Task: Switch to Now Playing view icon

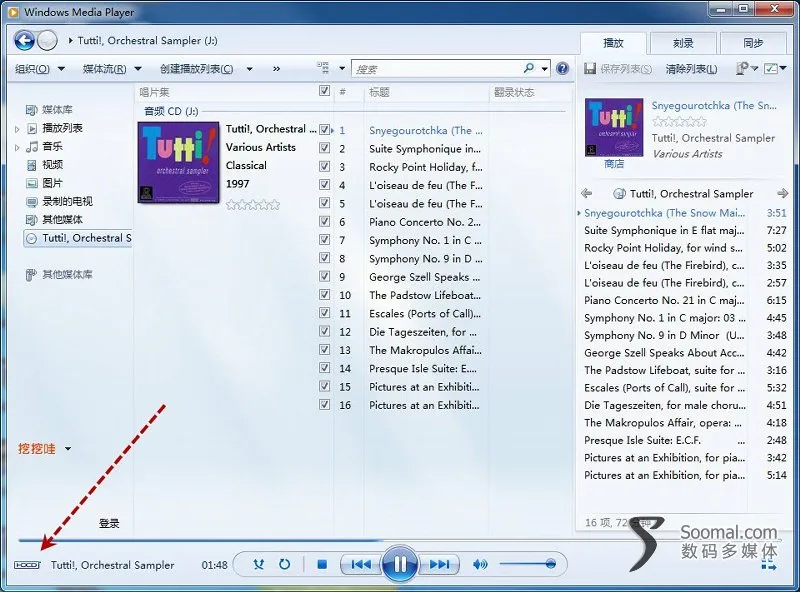Action: point(768,564)
